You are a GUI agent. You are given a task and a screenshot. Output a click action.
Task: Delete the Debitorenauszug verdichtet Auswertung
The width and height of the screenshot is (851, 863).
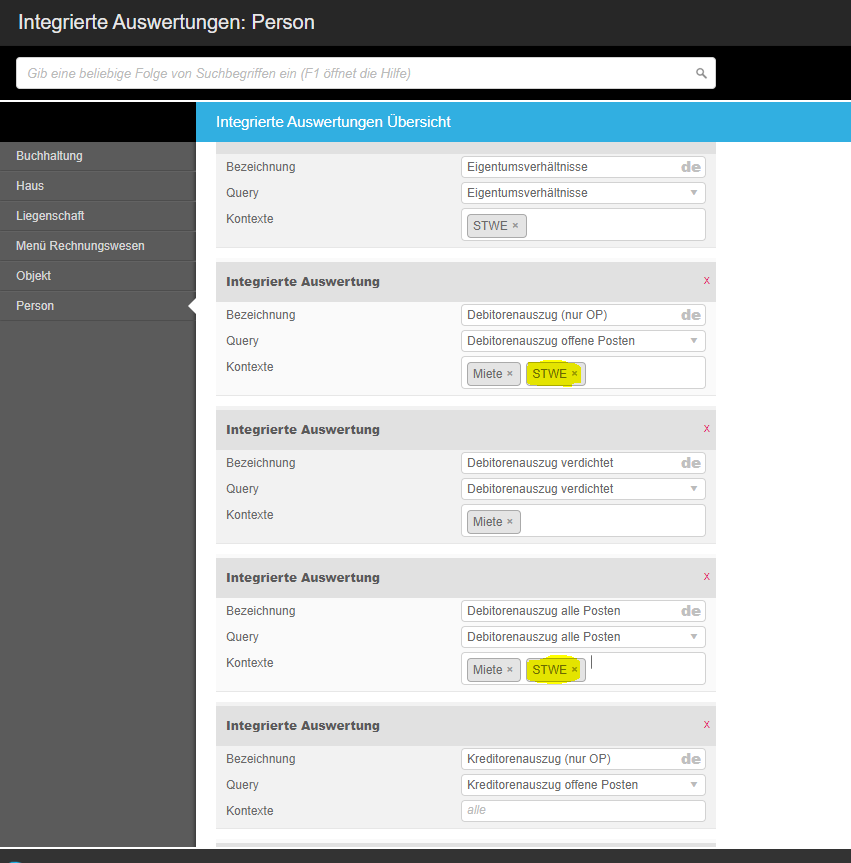click(706, 429)
